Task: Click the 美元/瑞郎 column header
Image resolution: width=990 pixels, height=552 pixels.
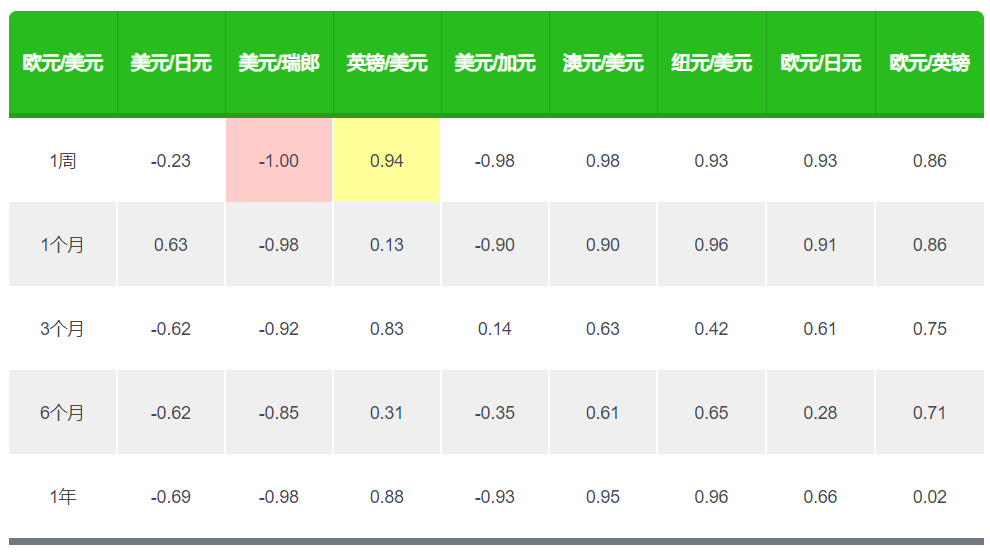Action: 279,63
